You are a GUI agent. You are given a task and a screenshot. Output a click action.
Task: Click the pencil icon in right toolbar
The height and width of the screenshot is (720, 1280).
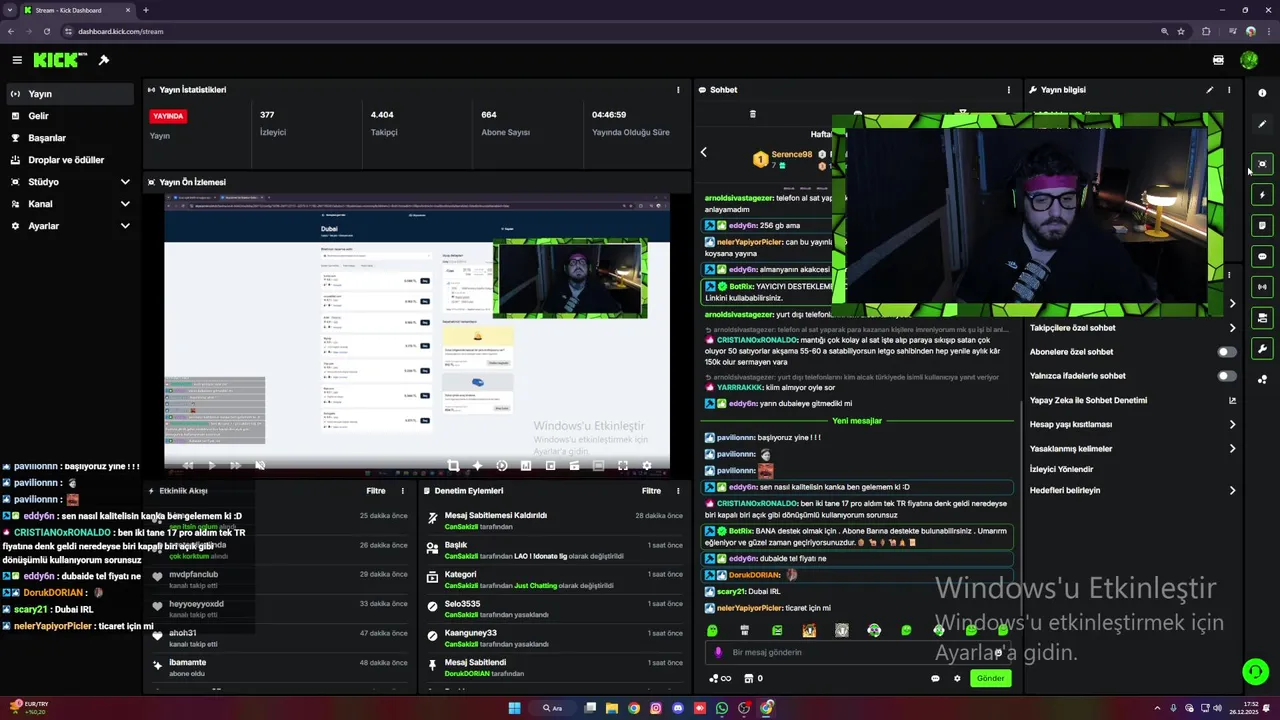1262,124
